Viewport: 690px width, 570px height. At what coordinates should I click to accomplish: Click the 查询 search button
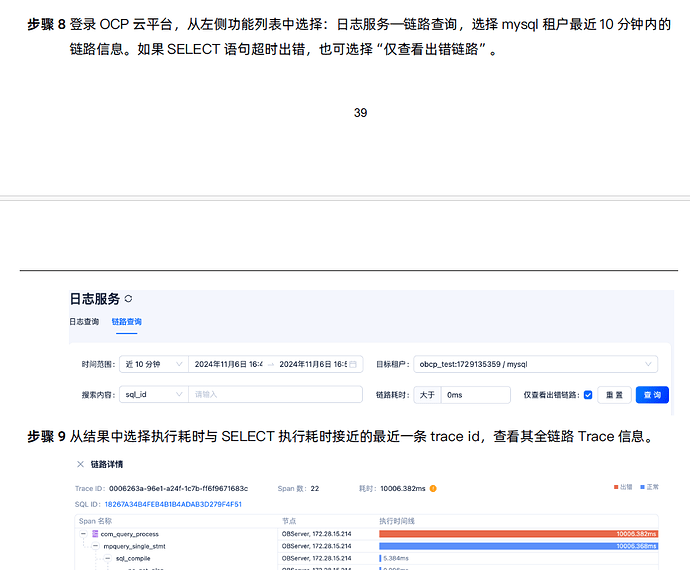point(652,395)
